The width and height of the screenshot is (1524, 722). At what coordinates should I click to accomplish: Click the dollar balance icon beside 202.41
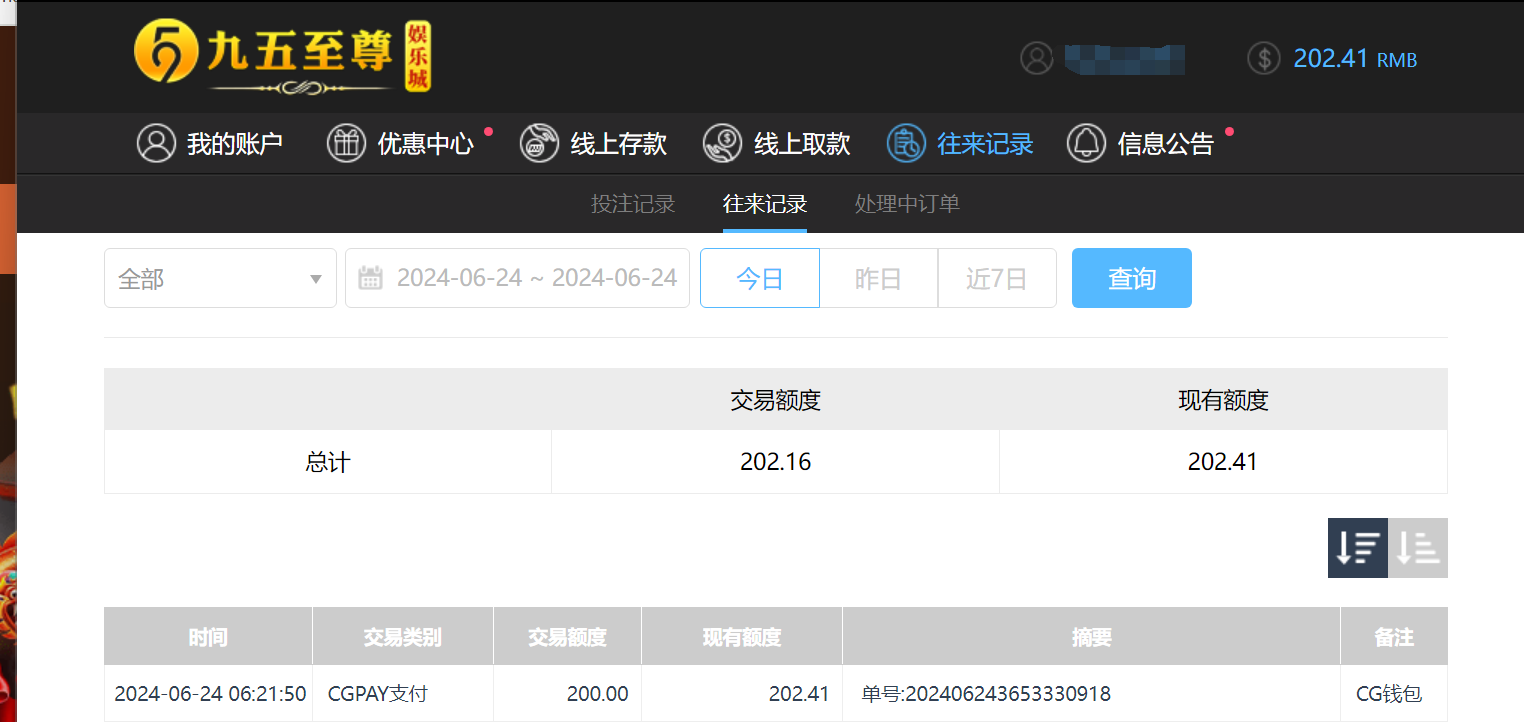(1263, 58)
